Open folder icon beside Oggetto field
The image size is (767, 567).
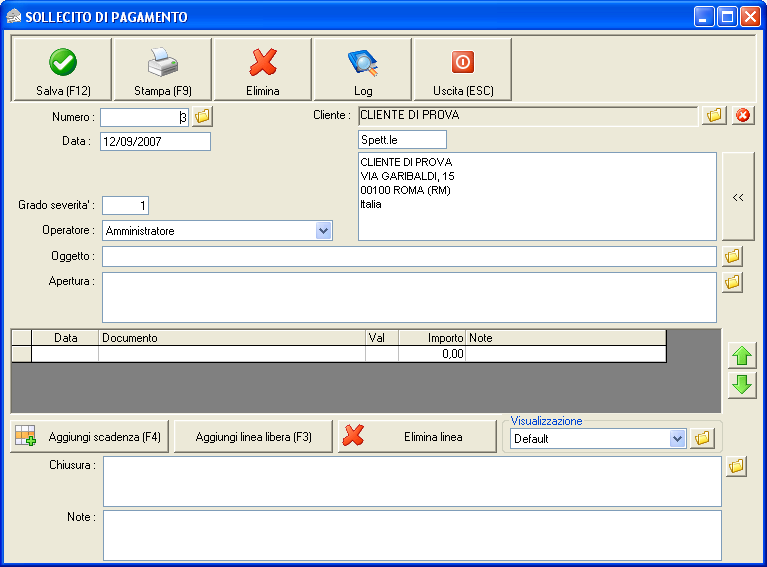(732, 256)
